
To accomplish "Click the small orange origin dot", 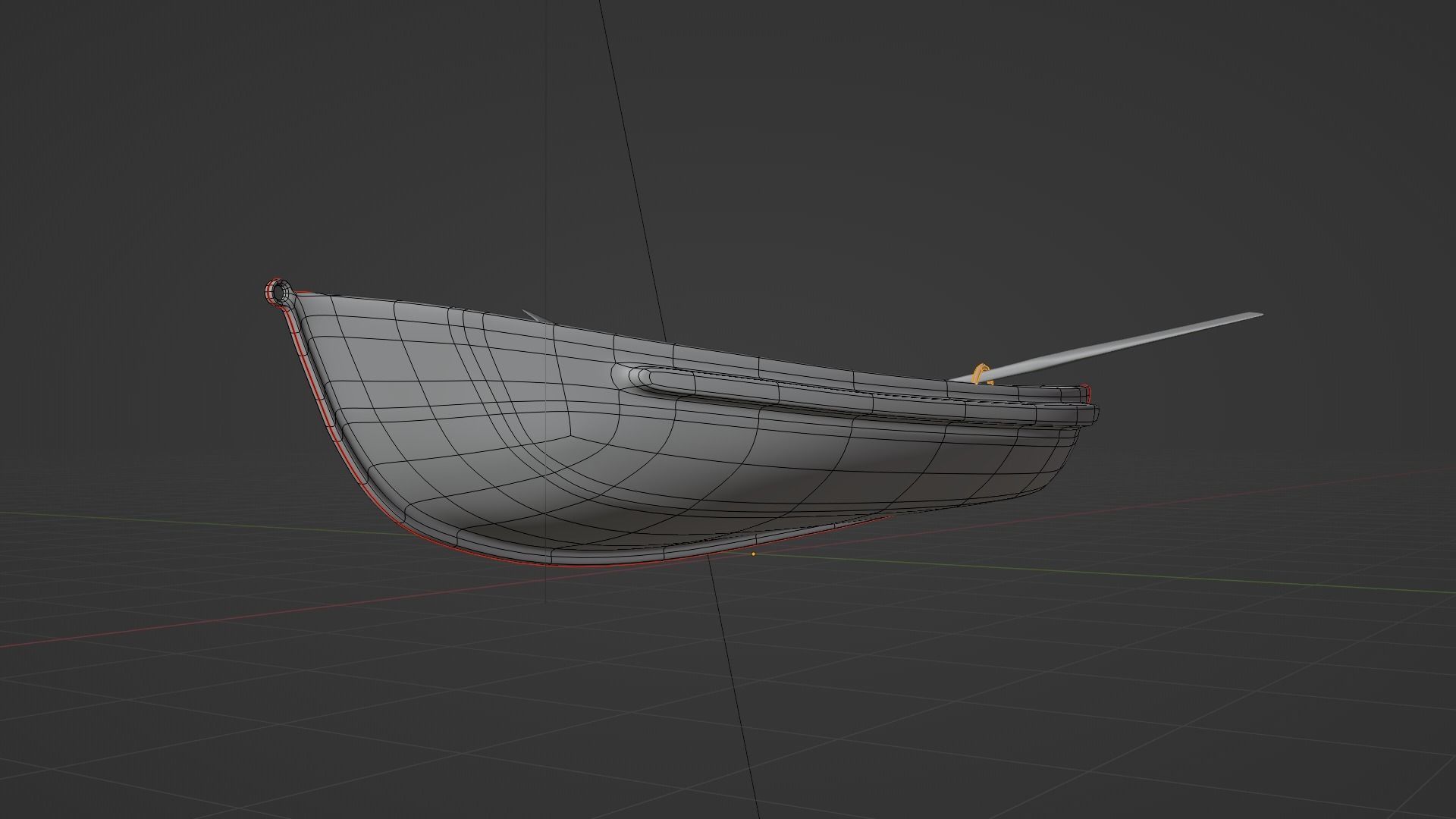I will click(x=753, y=554).
